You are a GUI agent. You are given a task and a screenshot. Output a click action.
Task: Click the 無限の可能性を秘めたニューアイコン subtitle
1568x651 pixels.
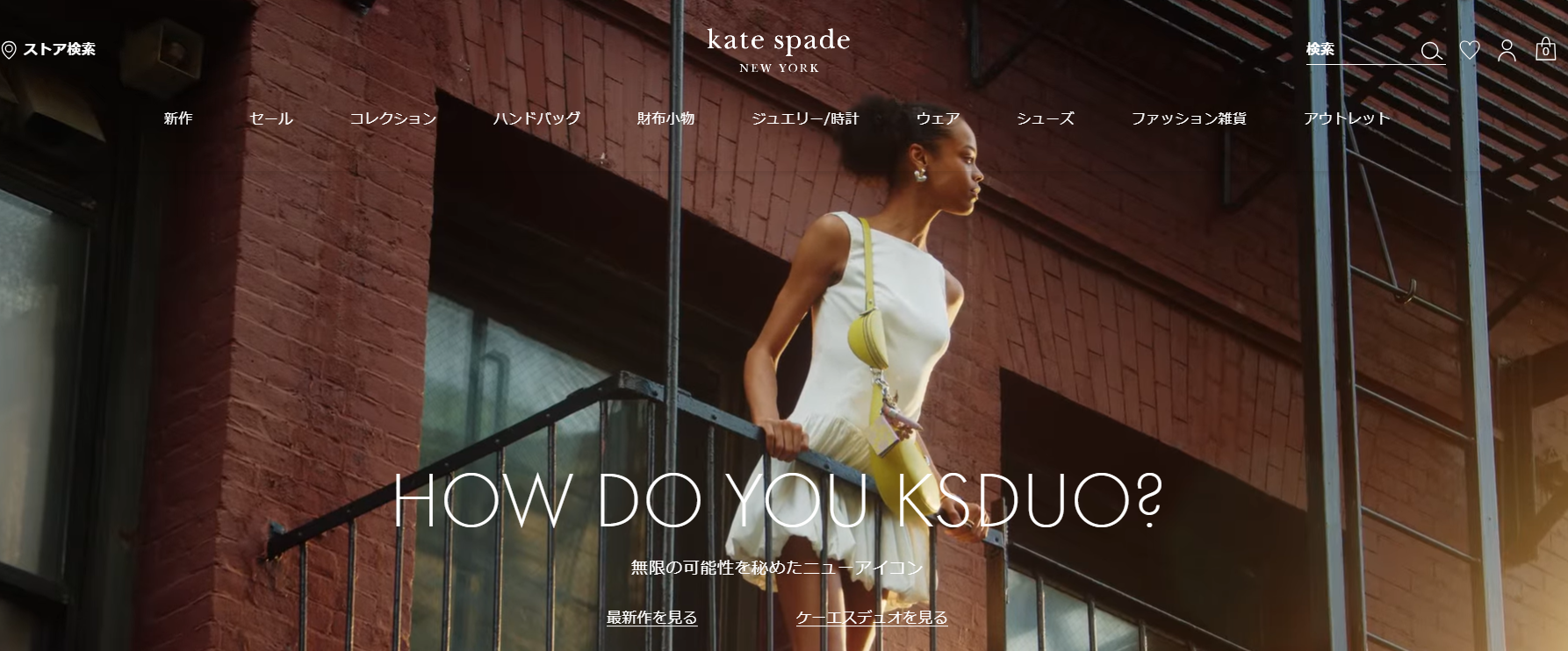tap(777, 568)
